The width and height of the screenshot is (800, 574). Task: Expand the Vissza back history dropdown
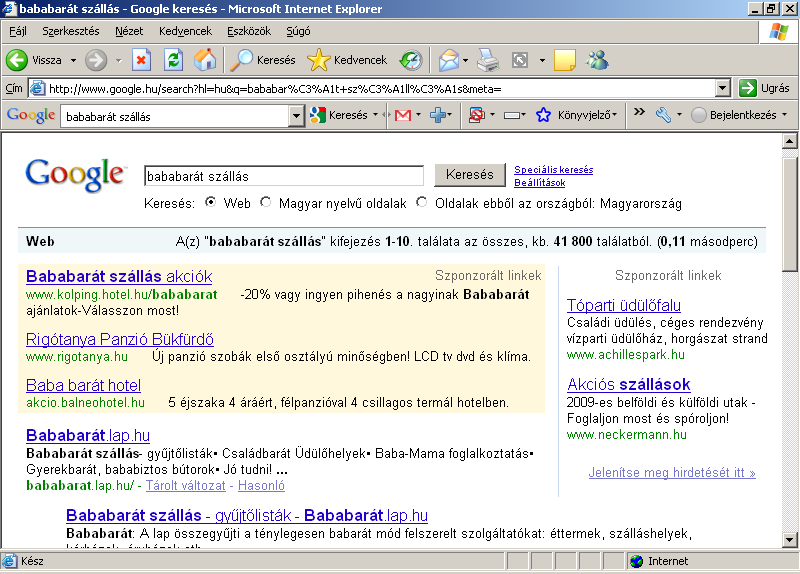73,60
